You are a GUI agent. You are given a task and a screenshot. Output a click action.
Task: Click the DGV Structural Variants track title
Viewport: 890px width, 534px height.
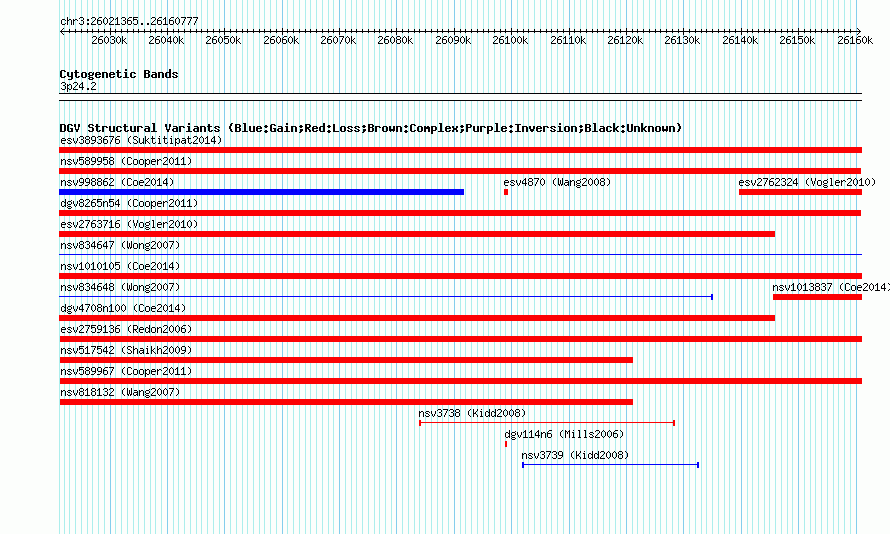371,128
